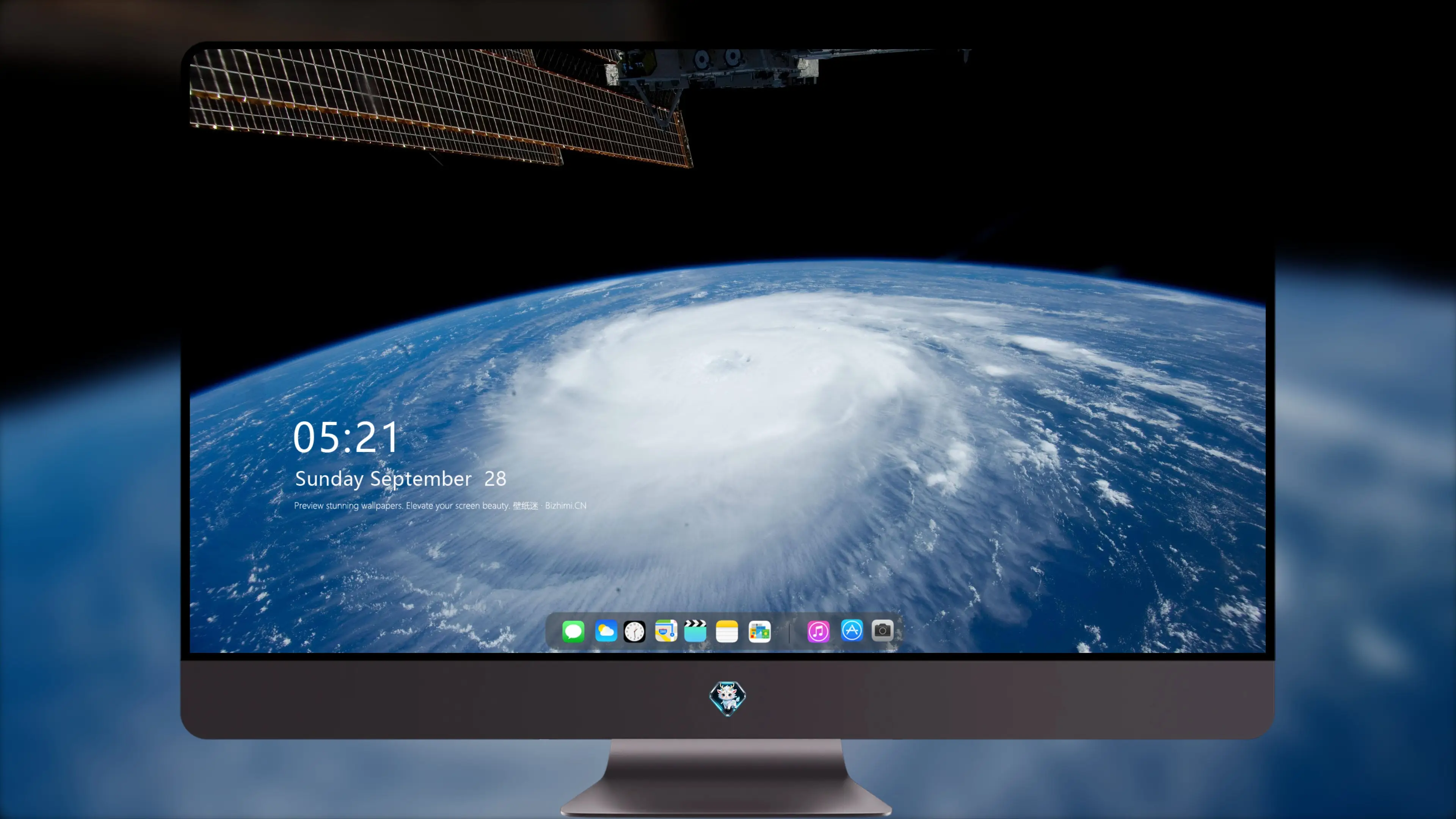
Task: Open the Camera app in the dock
Action: (x=882, y=630)
